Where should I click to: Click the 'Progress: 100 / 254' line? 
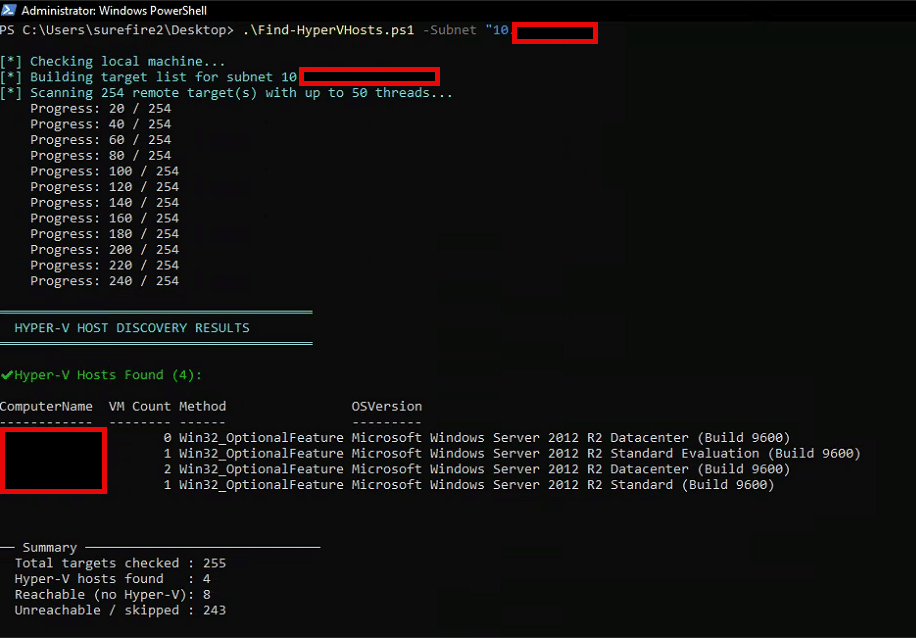coord(105,171)
